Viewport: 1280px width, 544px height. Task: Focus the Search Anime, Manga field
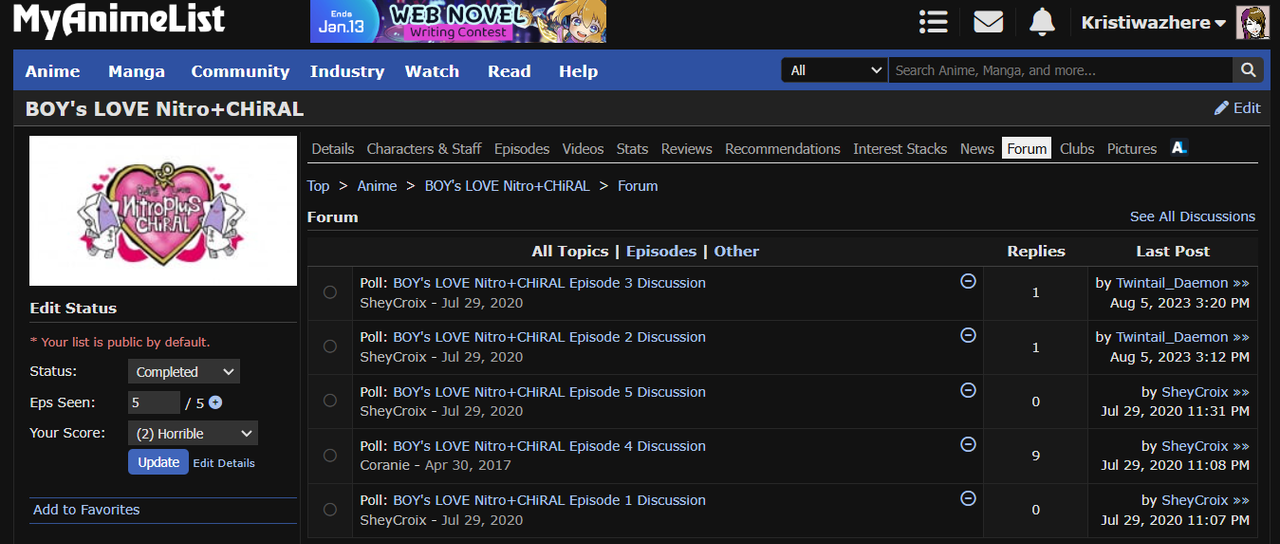[1061, 70]
